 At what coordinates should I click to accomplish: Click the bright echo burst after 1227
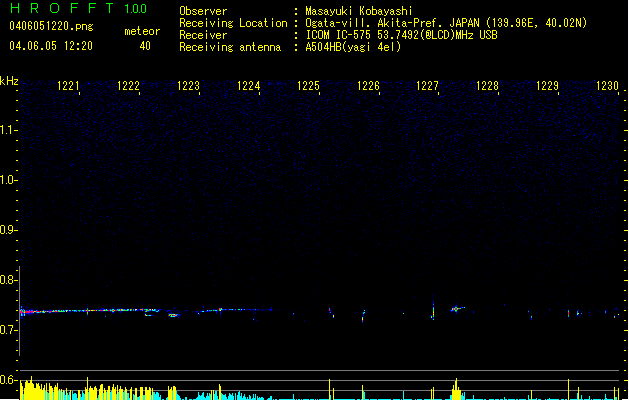[x=457, y=309]
